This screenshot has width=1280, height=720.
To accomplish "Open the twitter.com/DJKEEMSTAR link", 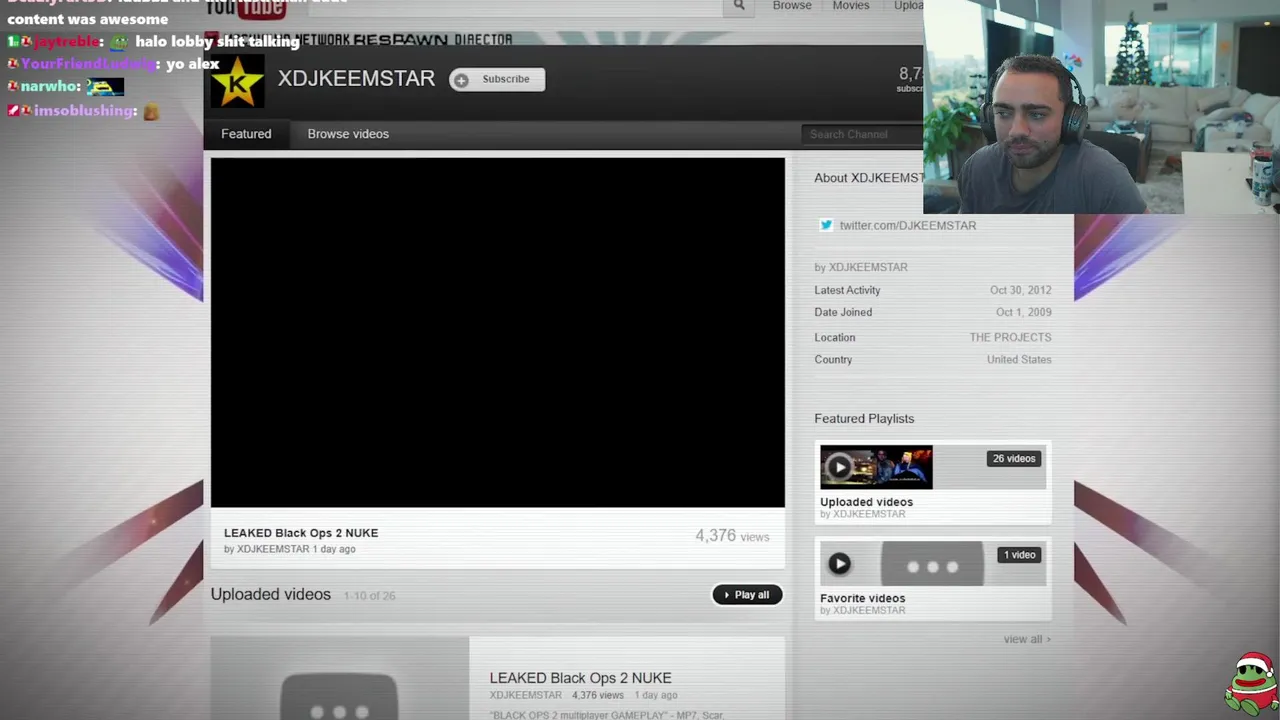I will point(907,226).
